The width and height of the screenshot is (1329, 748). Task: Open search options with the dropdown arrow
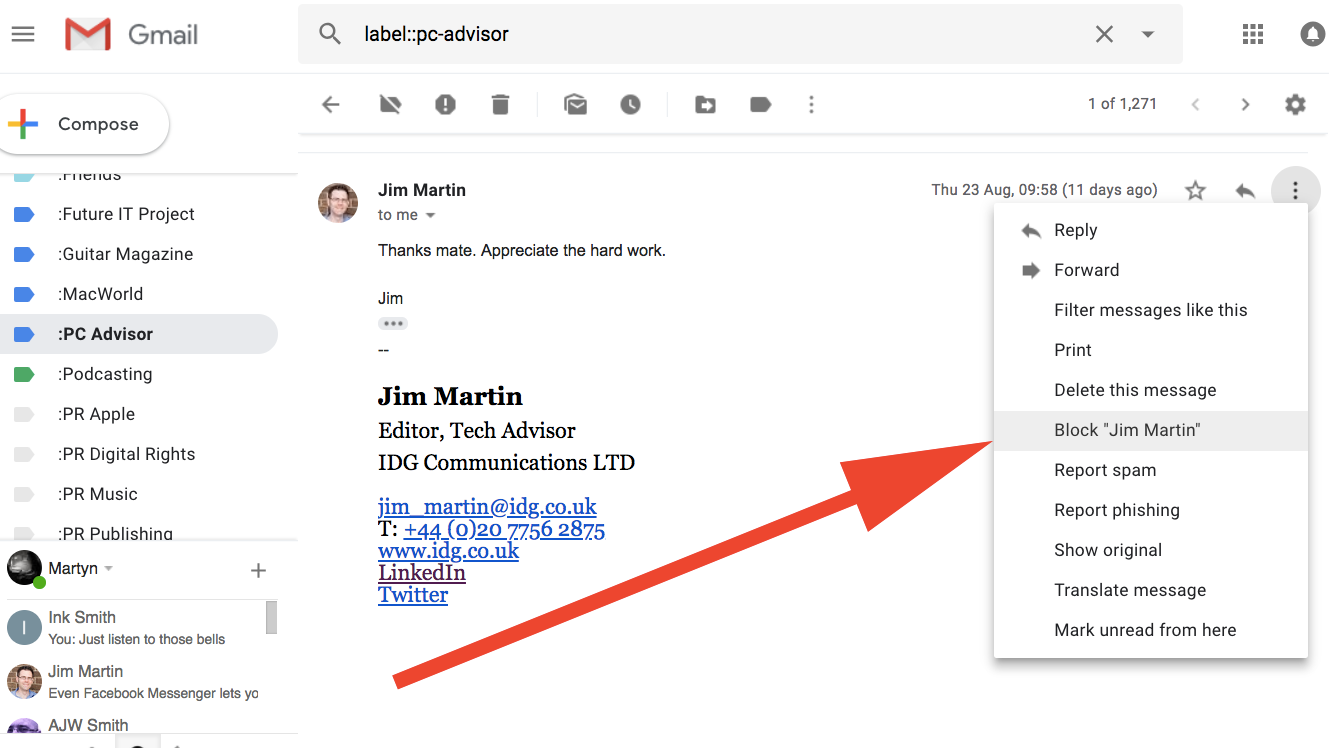coord(1146,33)
